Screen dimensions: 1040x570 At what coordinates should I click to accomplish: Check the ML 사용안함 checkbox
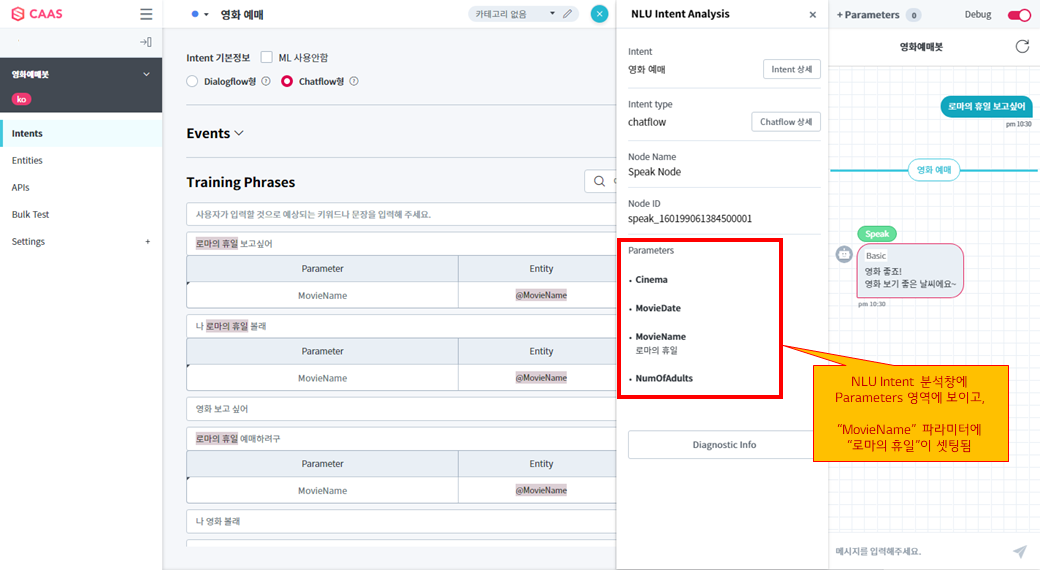[x=267, y=58]
